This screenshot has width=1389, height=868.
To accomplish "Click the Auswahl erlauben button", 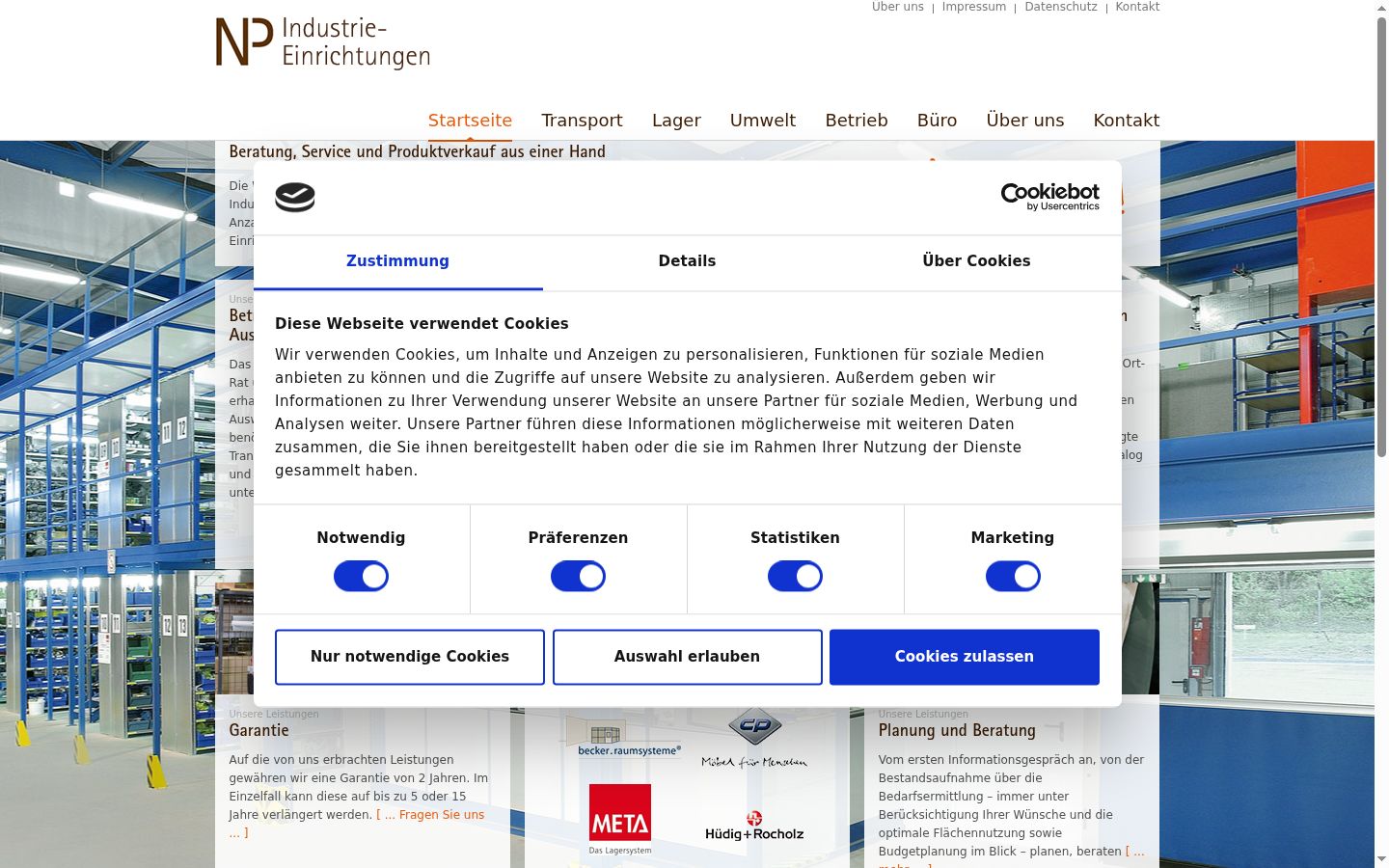I will [x=687, y=657].
